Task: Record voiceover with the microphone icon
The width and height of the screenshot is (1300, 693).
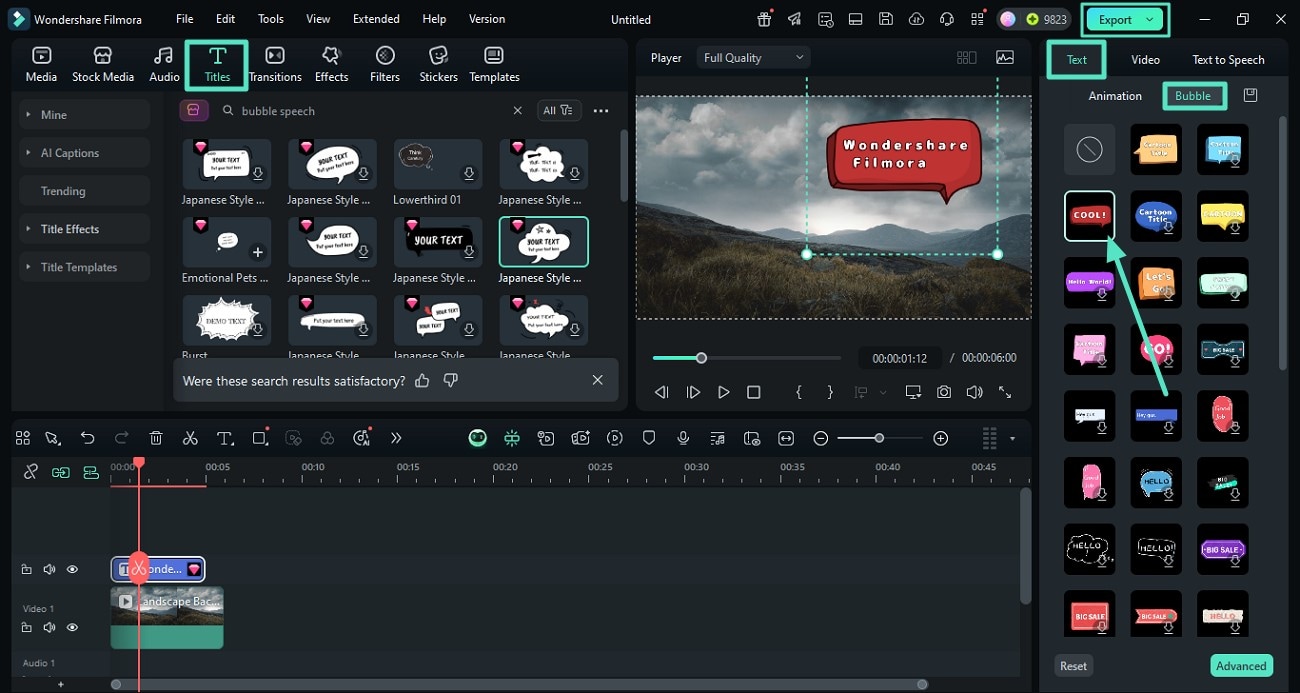Action: pos(683,438)
